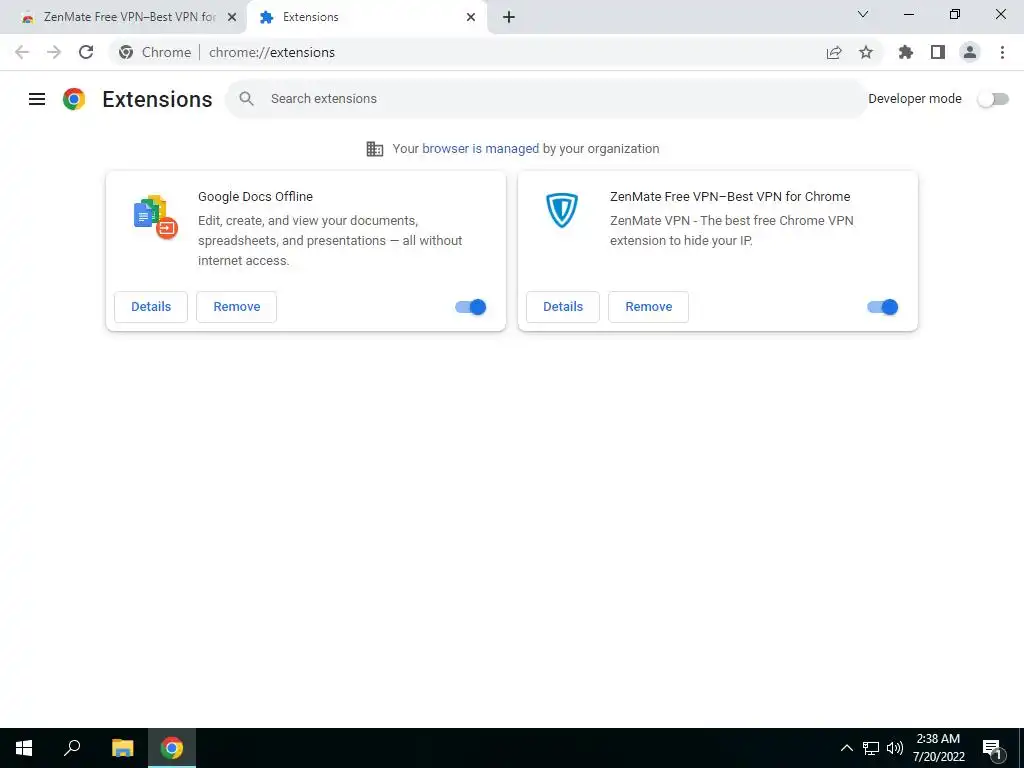
Task: Click the 'Developer mode' label
Action: tap(915, 99)
